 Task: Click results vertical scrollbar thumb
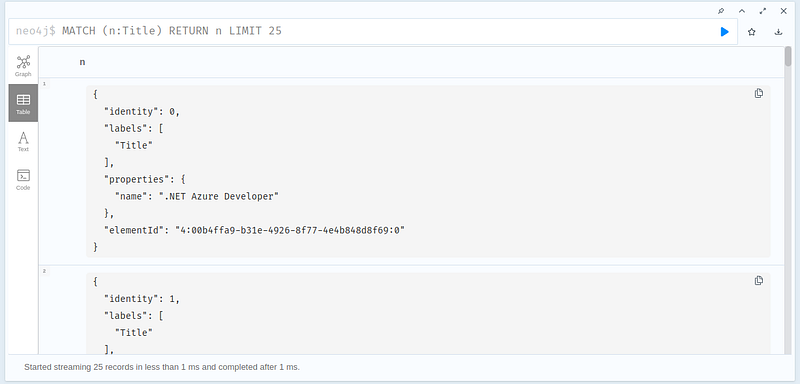click(x=788, y=57)
